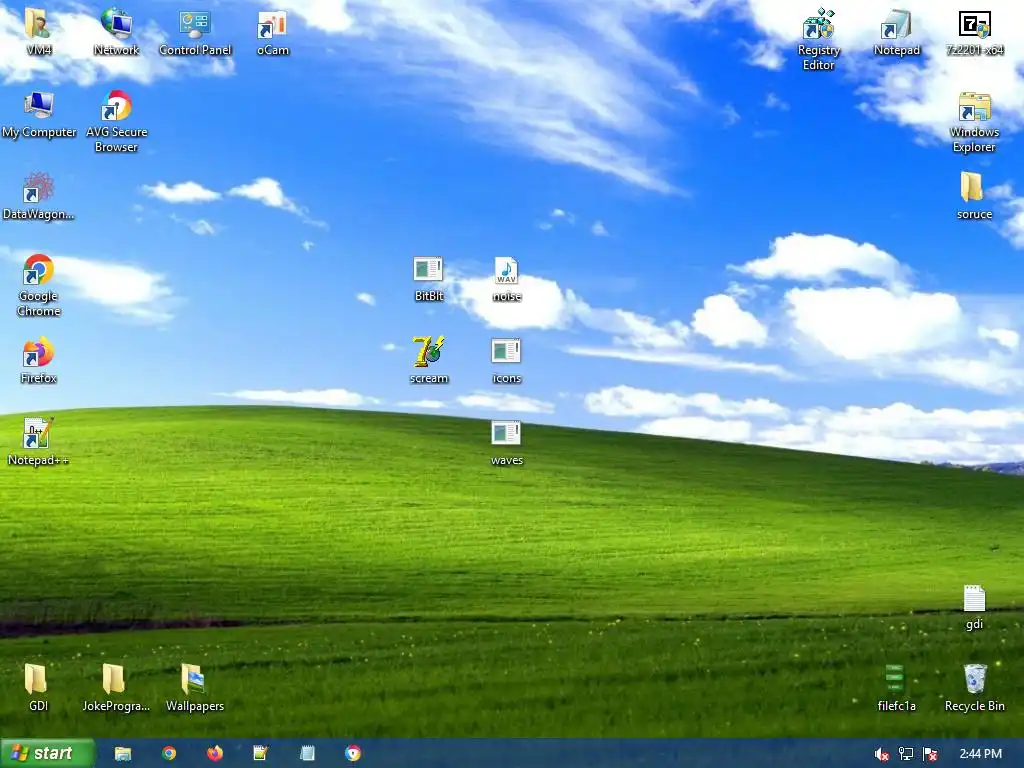Launch AVG Secure Browser from taskbar

click(353, 754)
